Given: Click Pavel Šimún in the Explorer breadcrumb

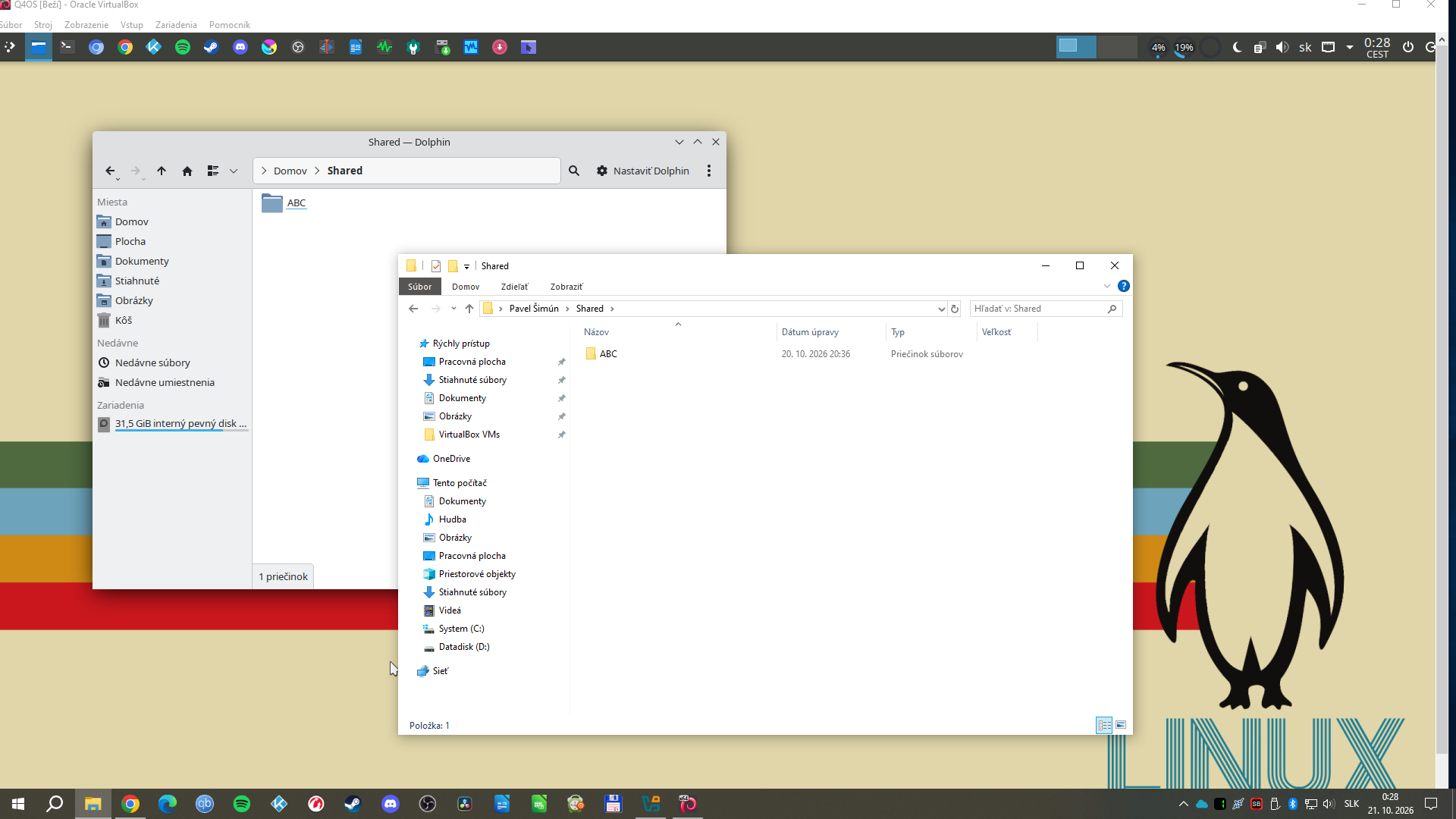Looking at the screenshot, I should [534, 309].
